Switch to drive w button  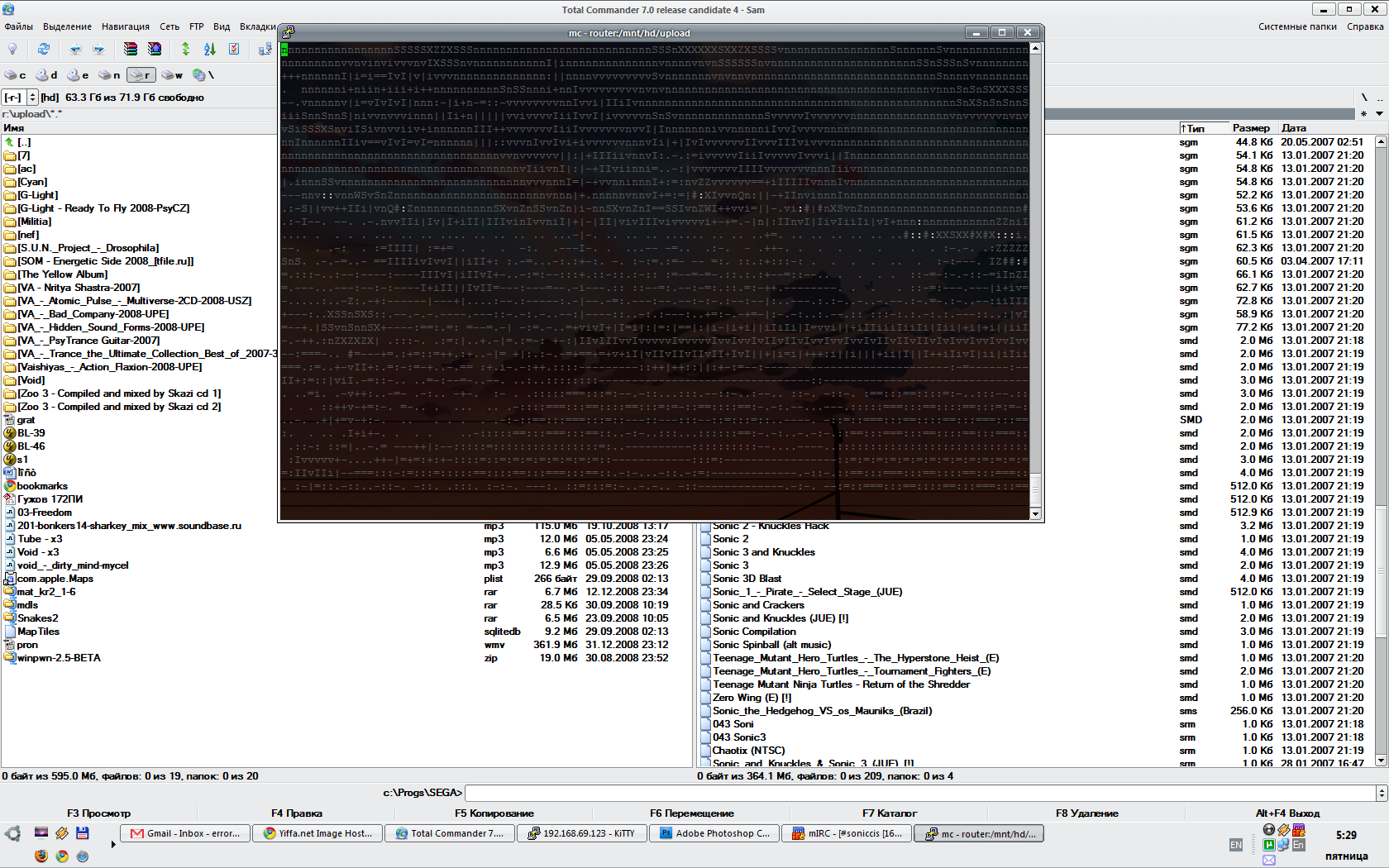click(x=172, y=75)
